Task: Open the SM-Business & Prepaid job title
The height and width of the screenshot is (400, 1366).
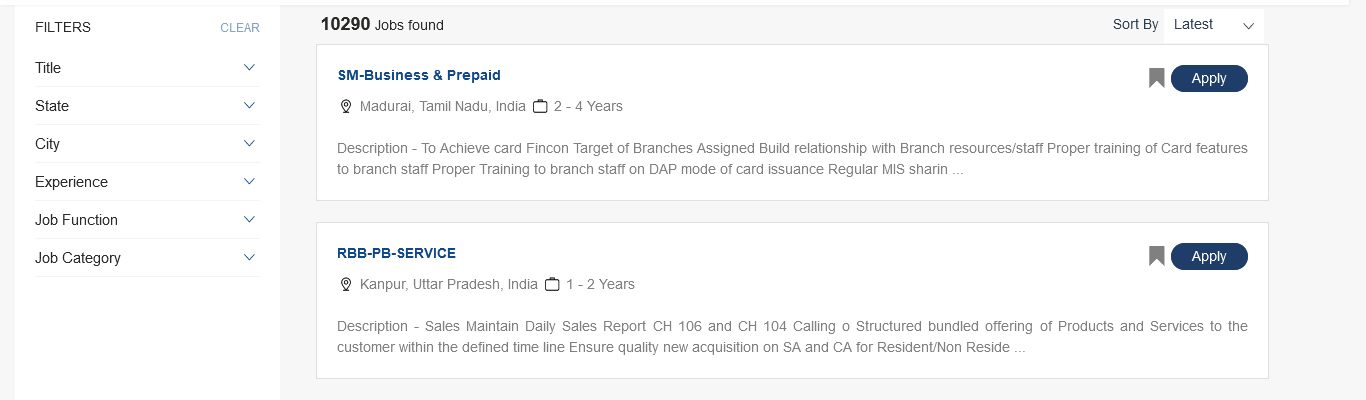Action: [419, 75]
